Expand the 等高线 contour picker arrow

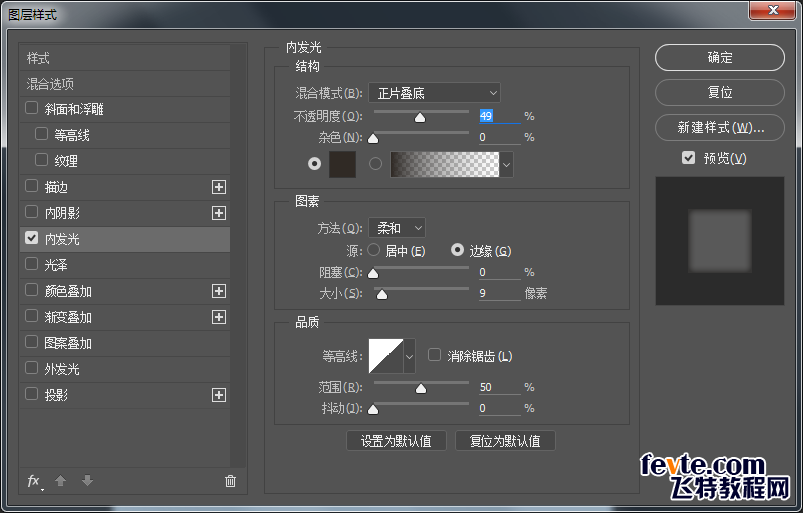click(409, 356)
